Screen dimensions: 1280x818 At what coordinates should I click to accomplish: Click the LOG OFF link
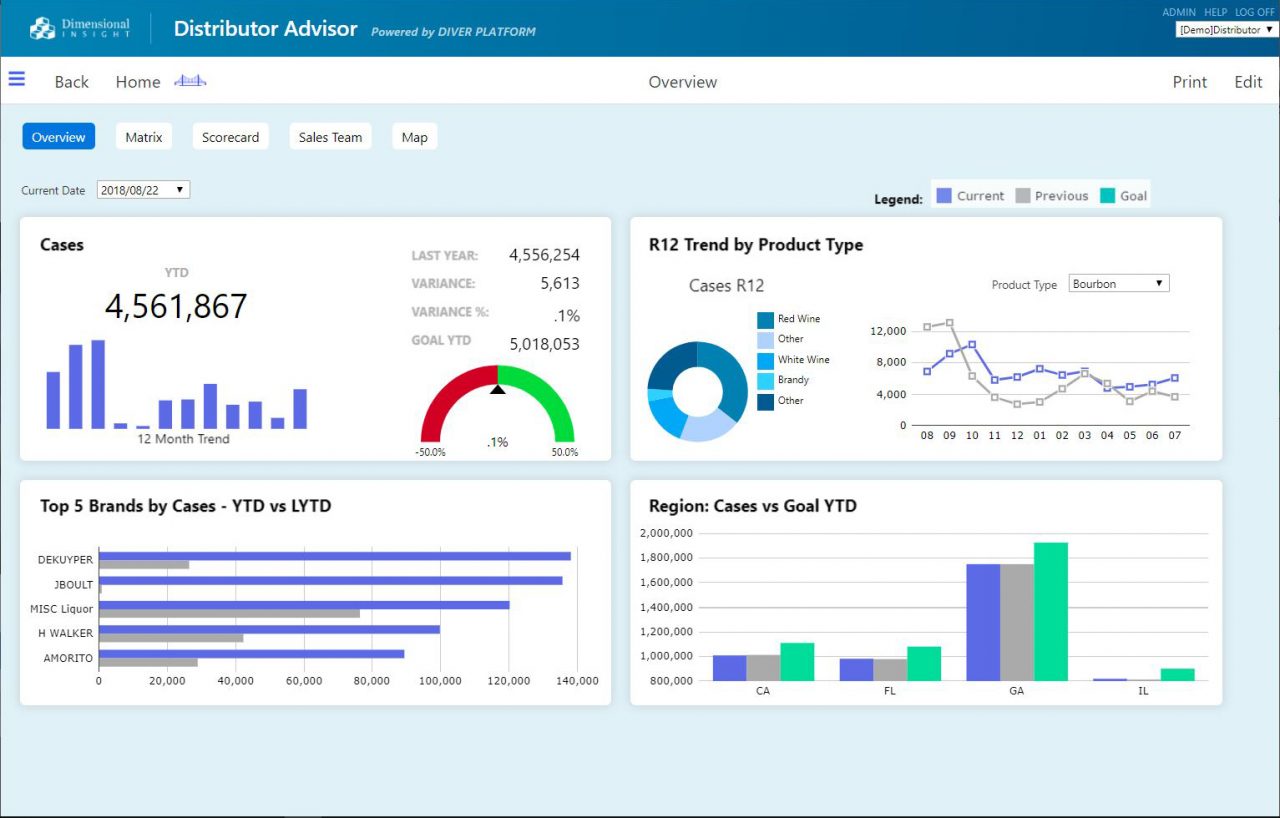click(x=1254, y=12)
